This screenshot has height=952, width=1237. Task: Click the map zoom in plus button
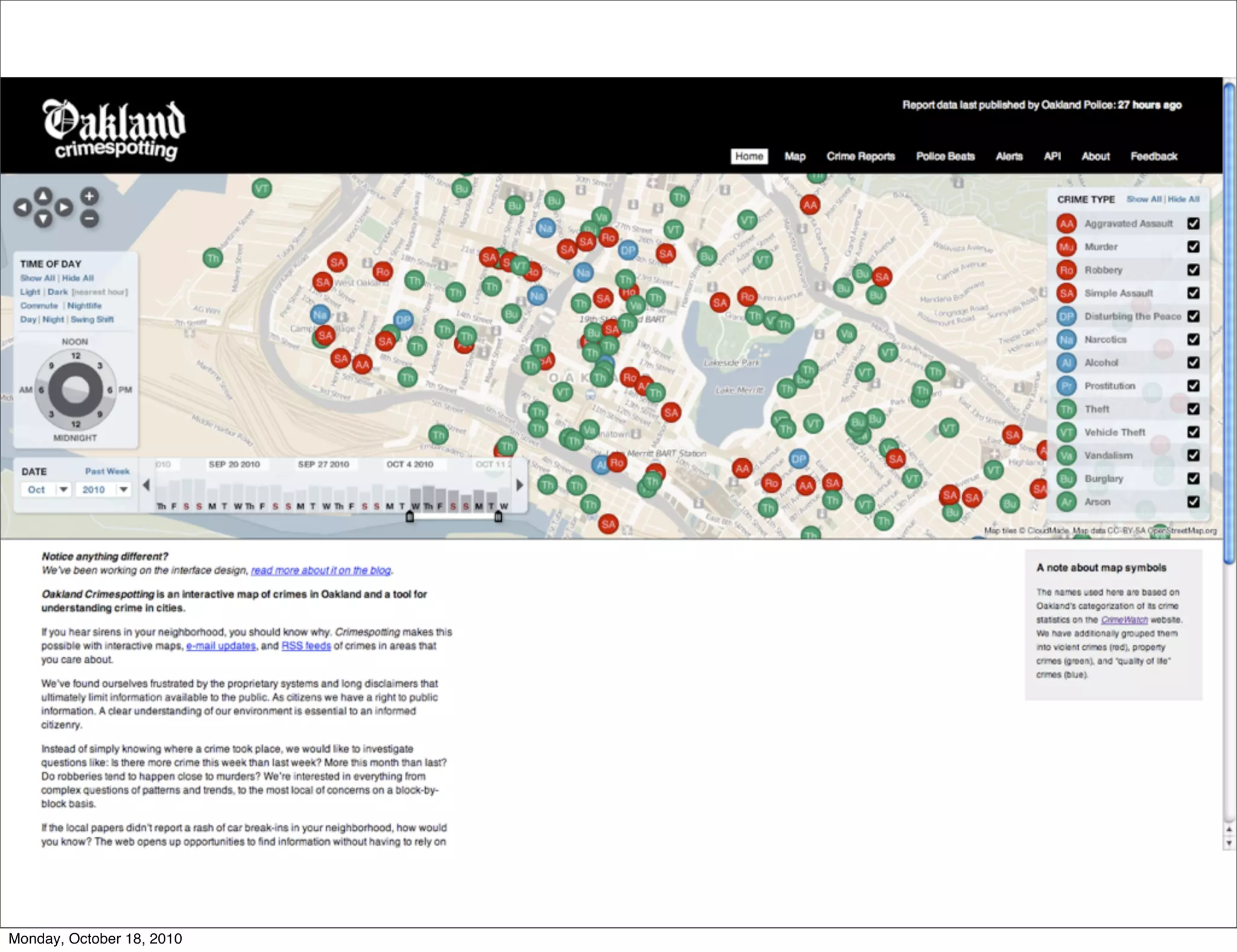click(89, 196)
